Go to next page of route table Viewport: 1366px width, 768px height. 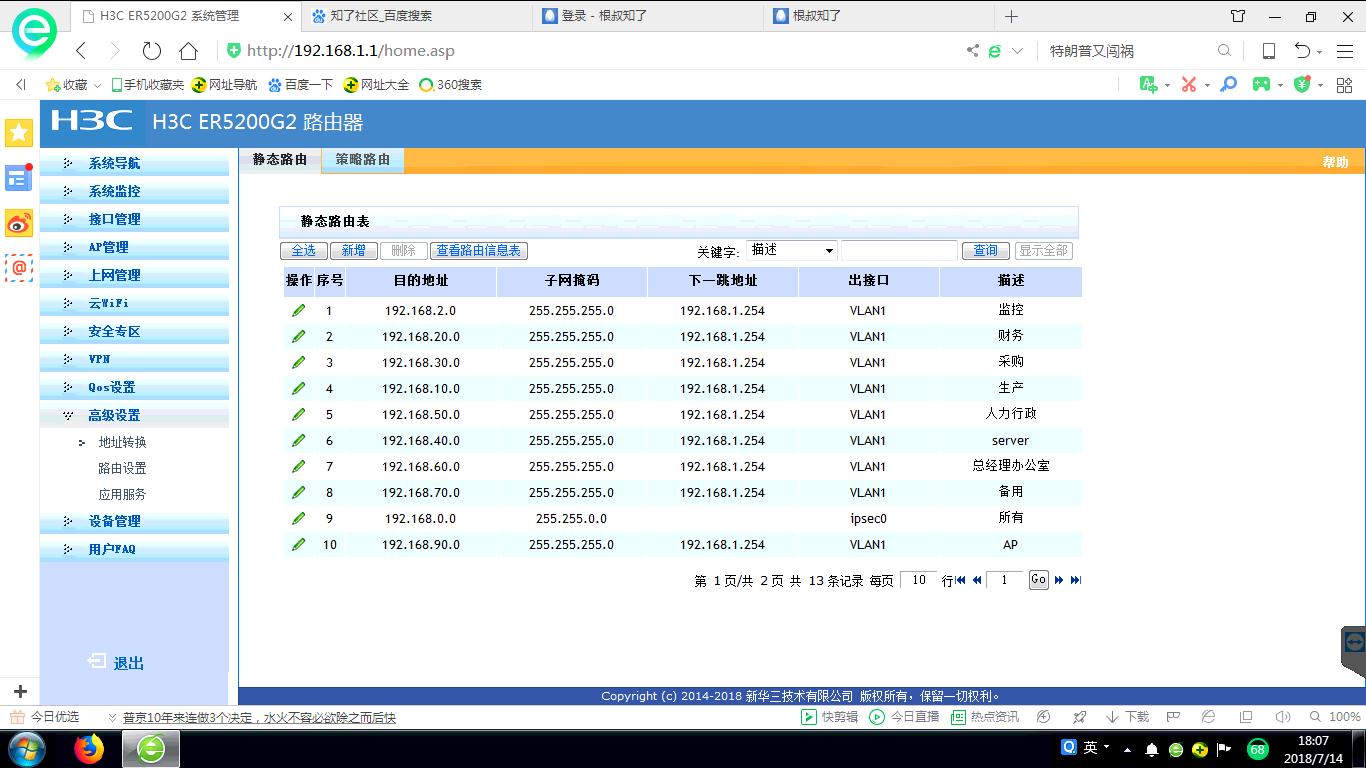tap(1059, 580)
